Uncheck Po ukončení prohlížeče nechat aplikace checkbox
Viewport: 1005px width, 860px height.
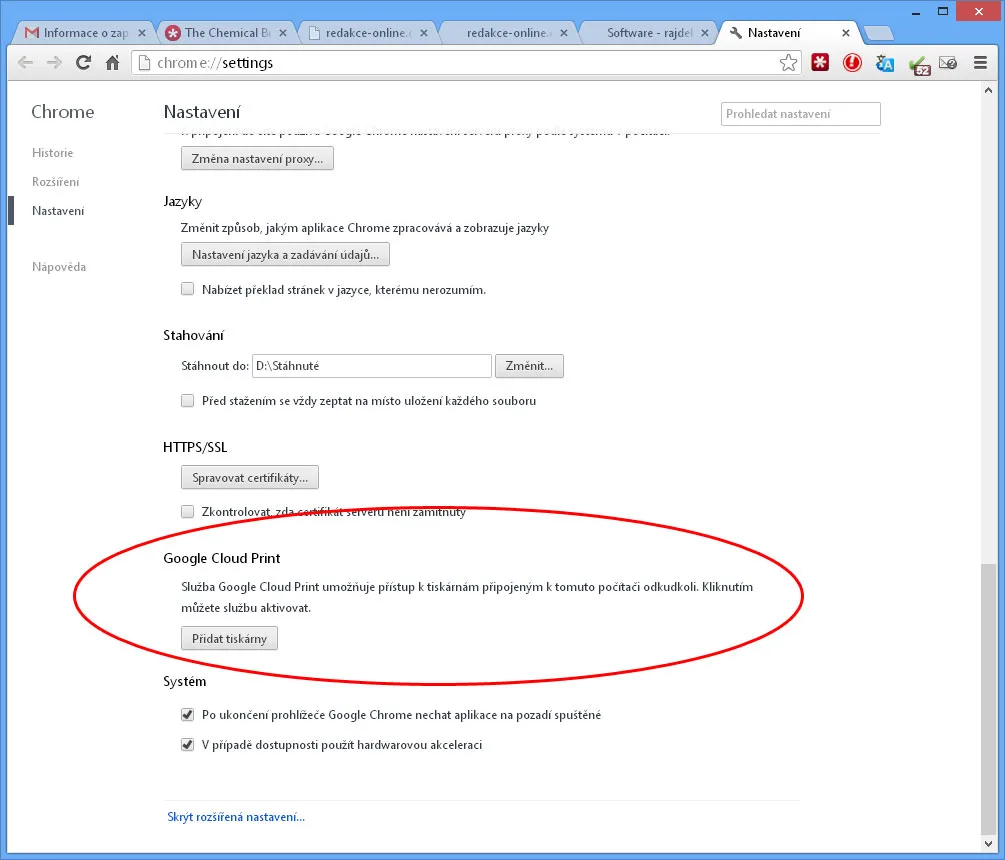[187, 715]
